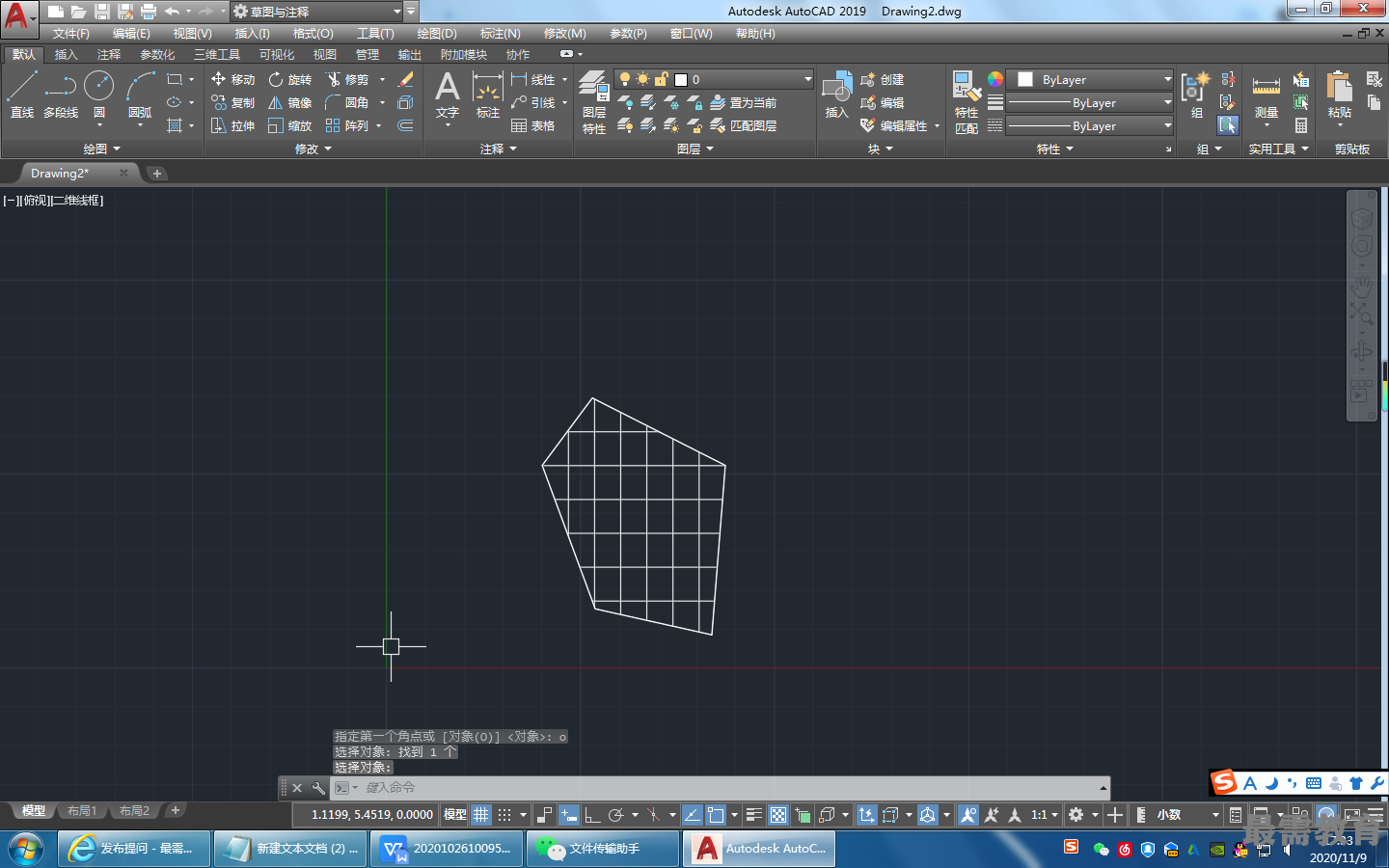Open the 绘图(D) menu
The height and width of the screenshot is (868, 1389).
click(x=437, y=33)
